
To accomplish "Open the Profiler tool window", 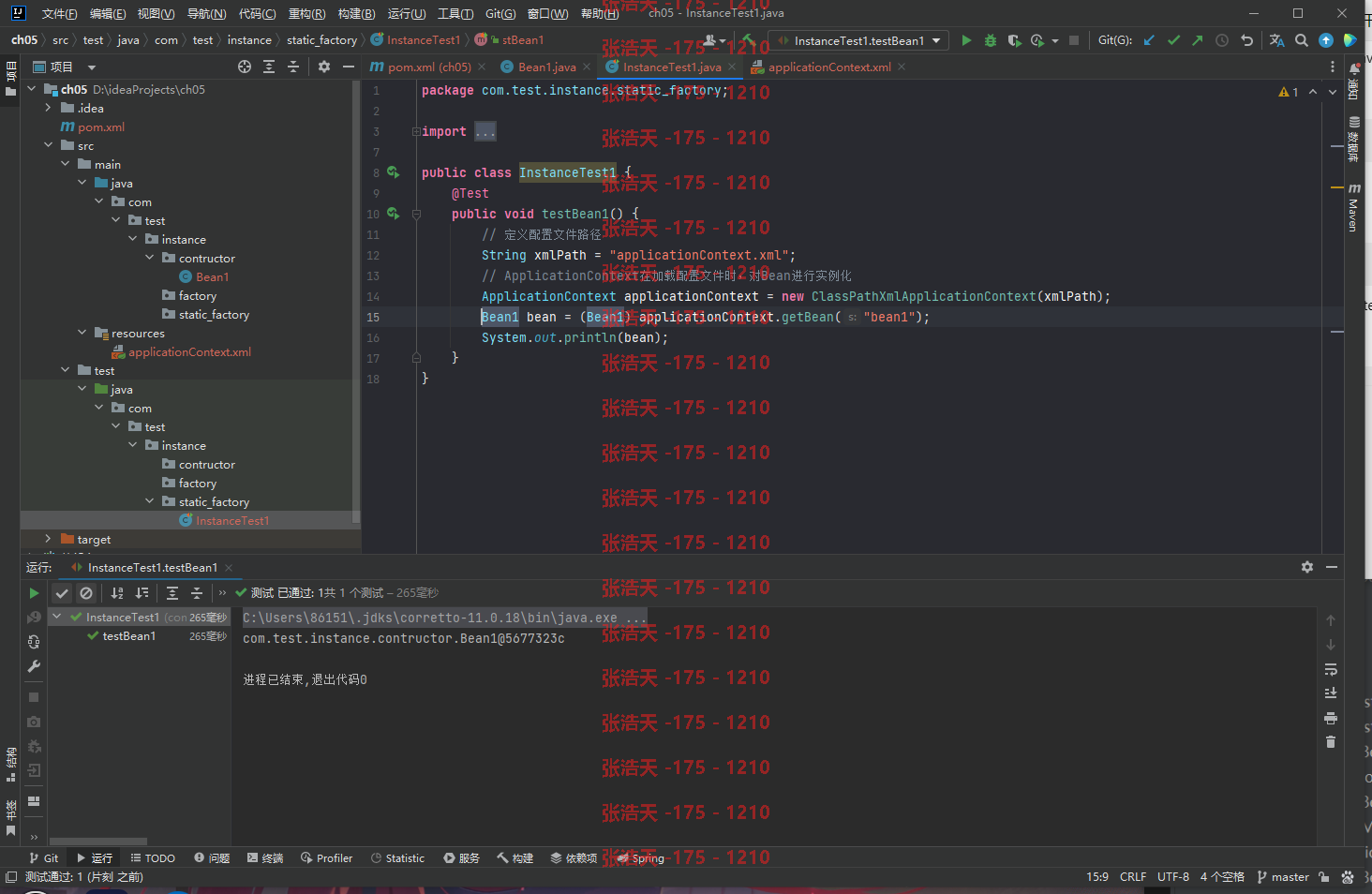I will 327,857.
